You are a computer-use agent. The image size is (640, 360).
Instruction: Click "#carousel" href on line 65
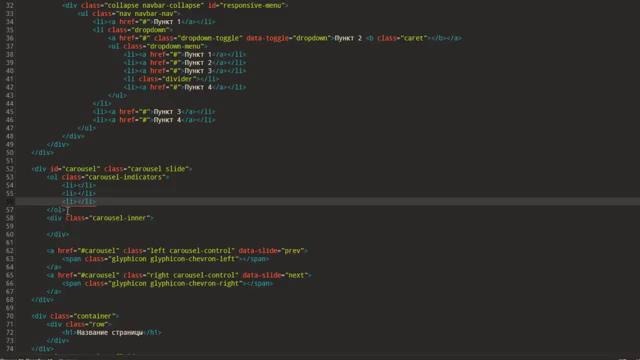pyautogui.click(x=98, y=275)
